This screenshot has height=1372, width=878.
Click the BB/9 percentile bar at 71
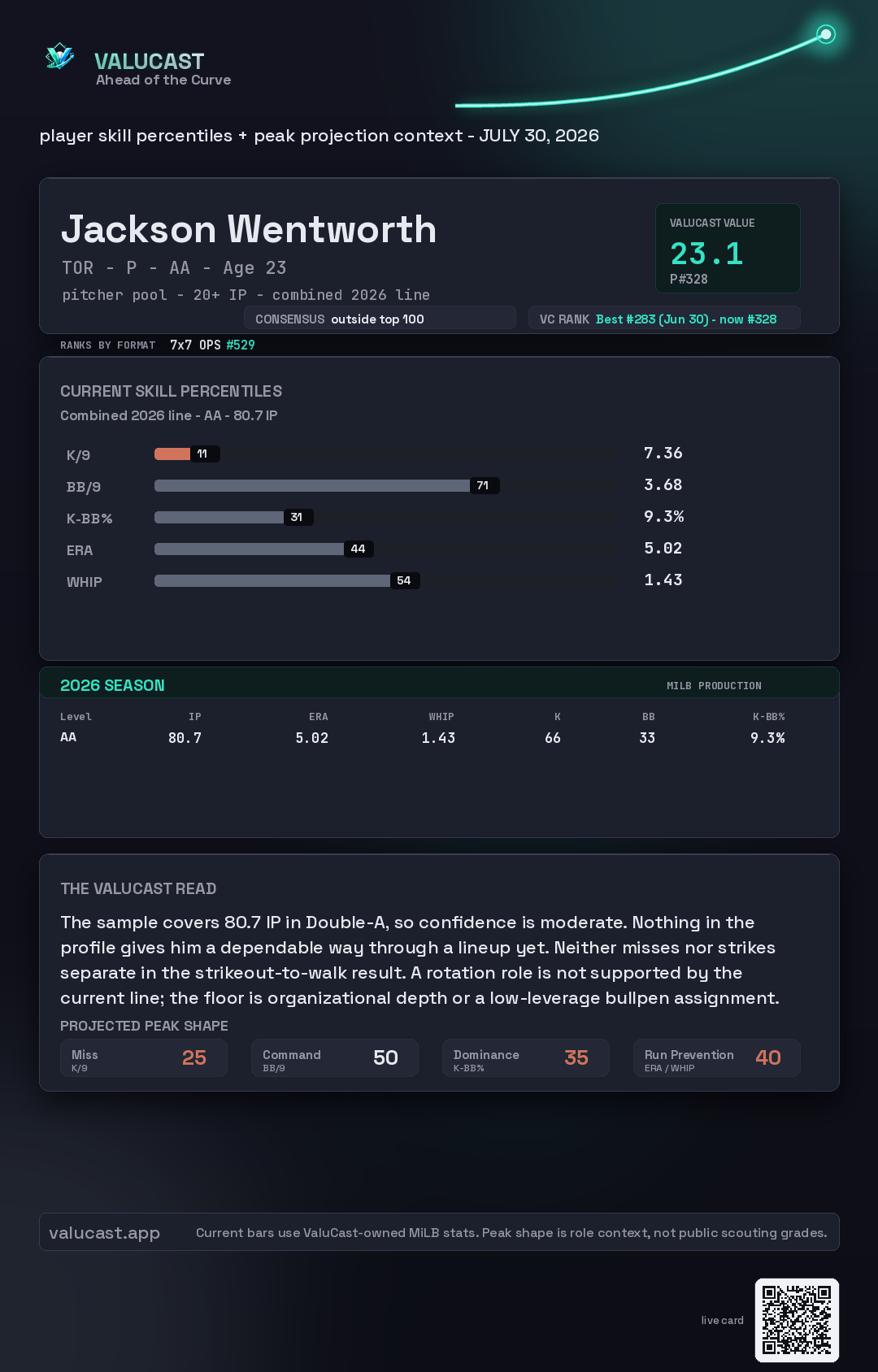tap(327, 485)
